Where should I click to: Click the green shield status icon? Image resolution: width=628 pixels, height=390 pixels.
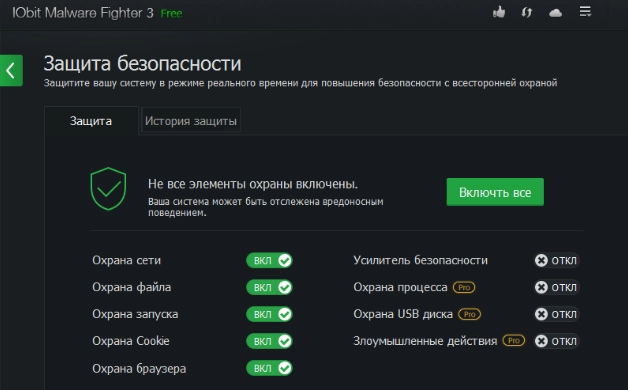click(108, 189)
